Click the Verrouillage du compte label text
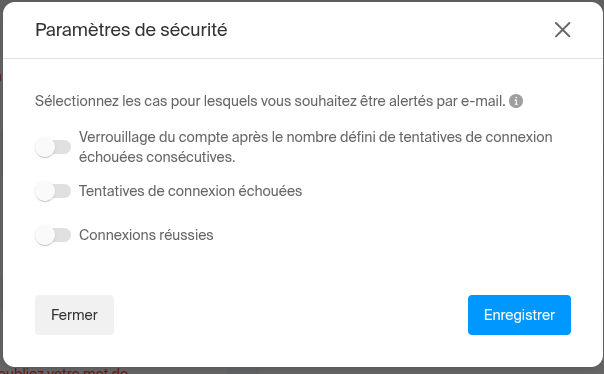The image size is (604, 374). point(315,147)
